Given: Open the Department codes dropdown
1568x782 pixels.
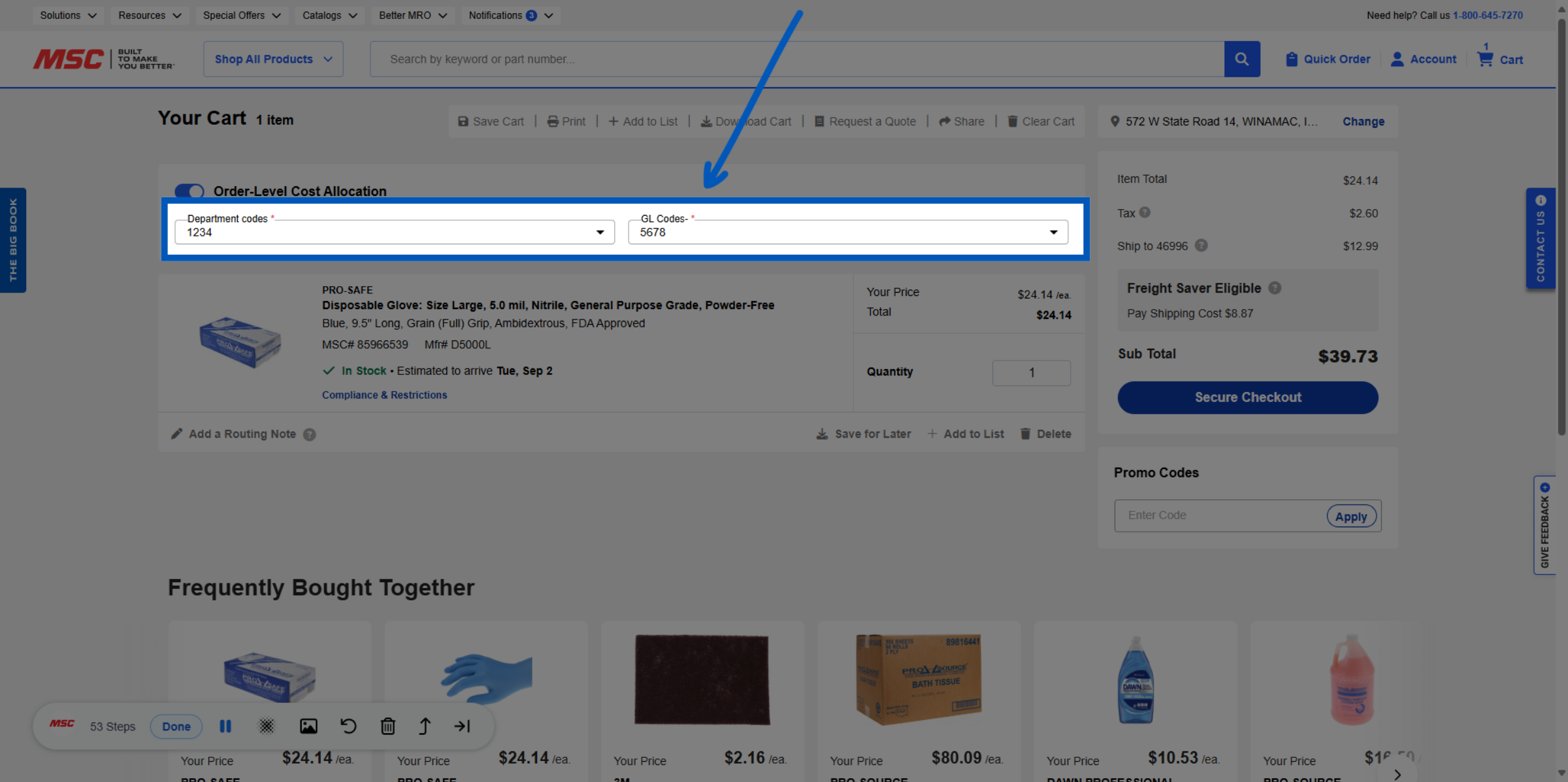Looking at the screenshot, I should [x=395, y=232].
